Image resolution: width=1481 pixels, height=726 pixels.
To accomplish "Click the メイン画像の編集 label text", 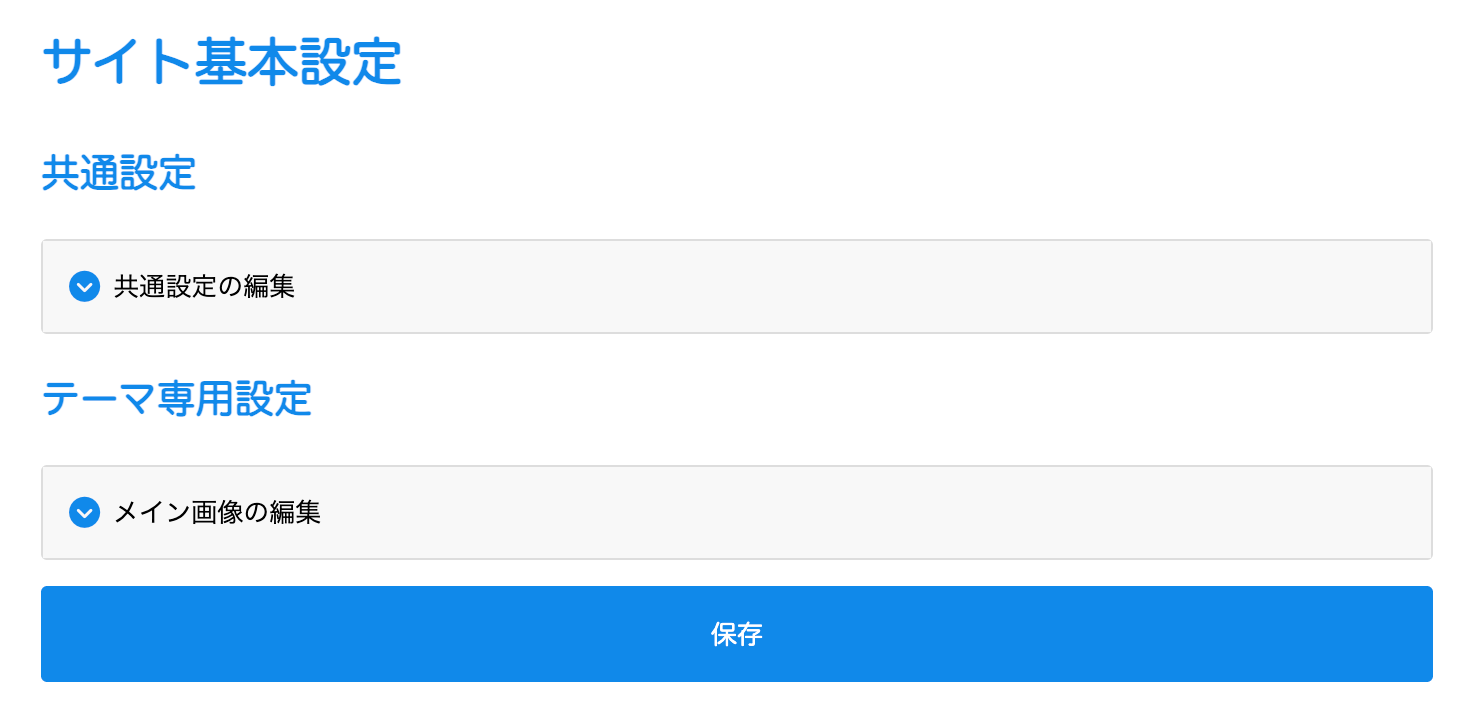I will click(217, 513).
